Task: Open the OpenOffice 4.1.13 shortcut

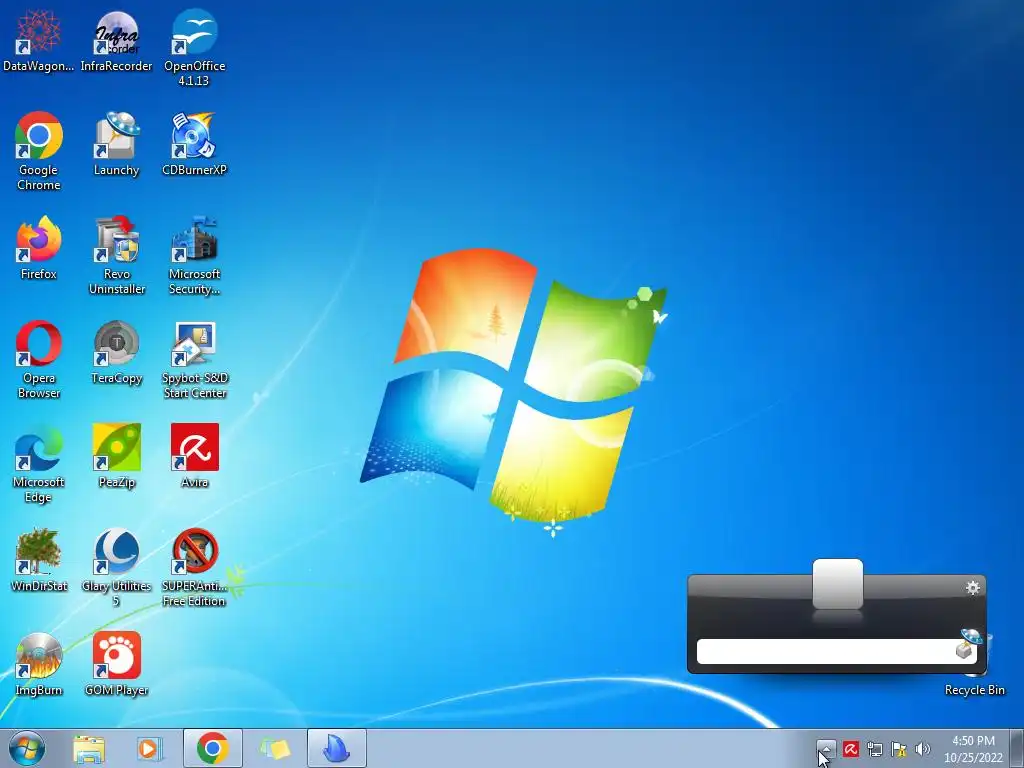Action: pos(194,48)
